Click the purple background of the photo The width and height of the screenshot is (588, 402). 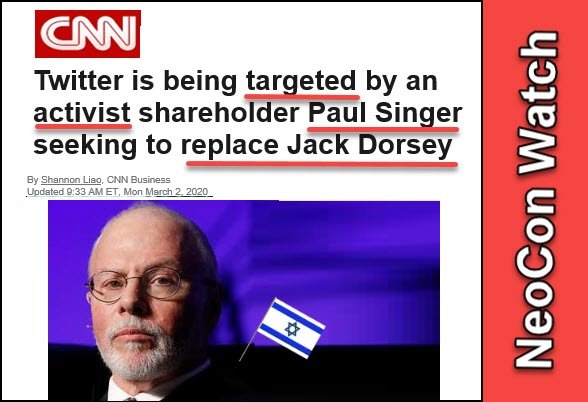[x=338, y=255]
